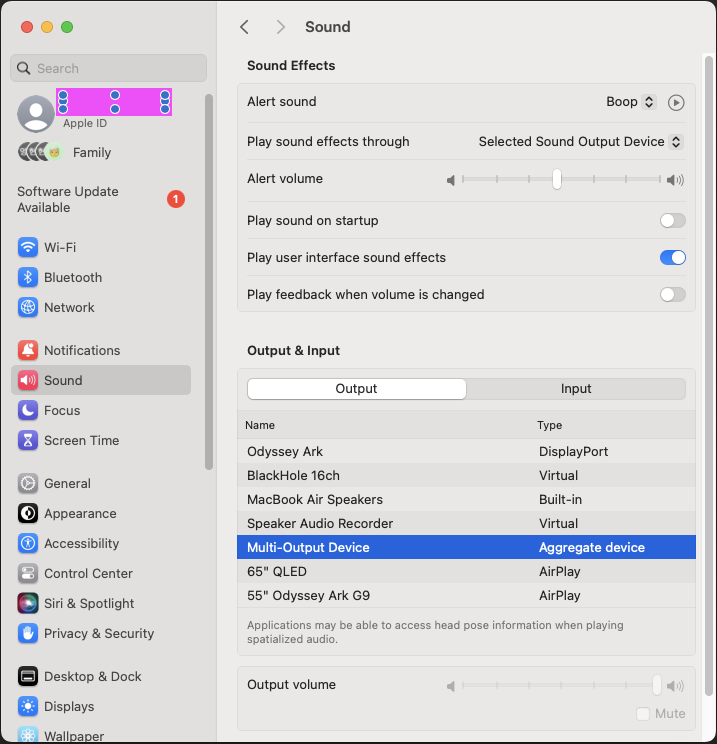Click the Search field

(x=109, y=68)
